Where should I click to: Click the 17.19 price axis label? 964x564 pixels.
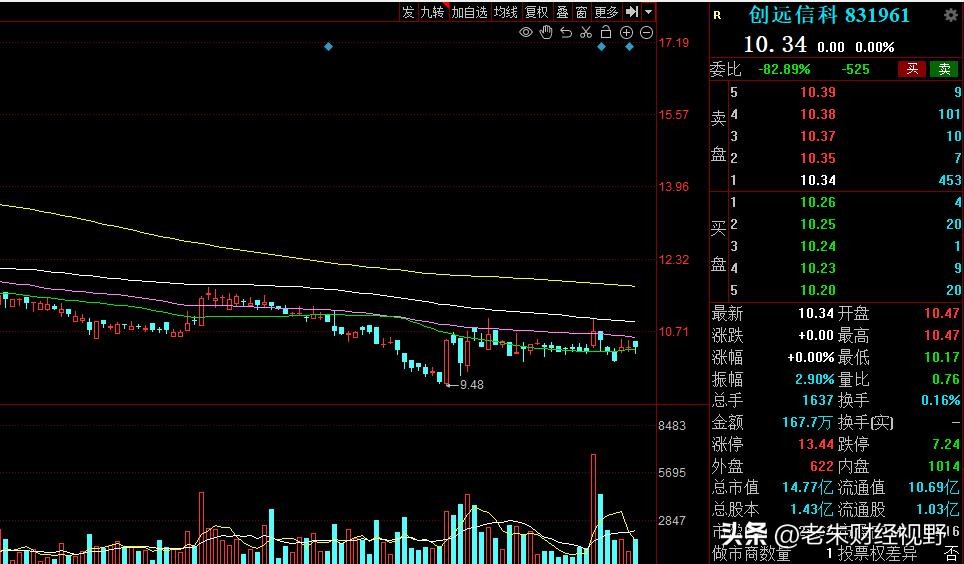(674, 42)
